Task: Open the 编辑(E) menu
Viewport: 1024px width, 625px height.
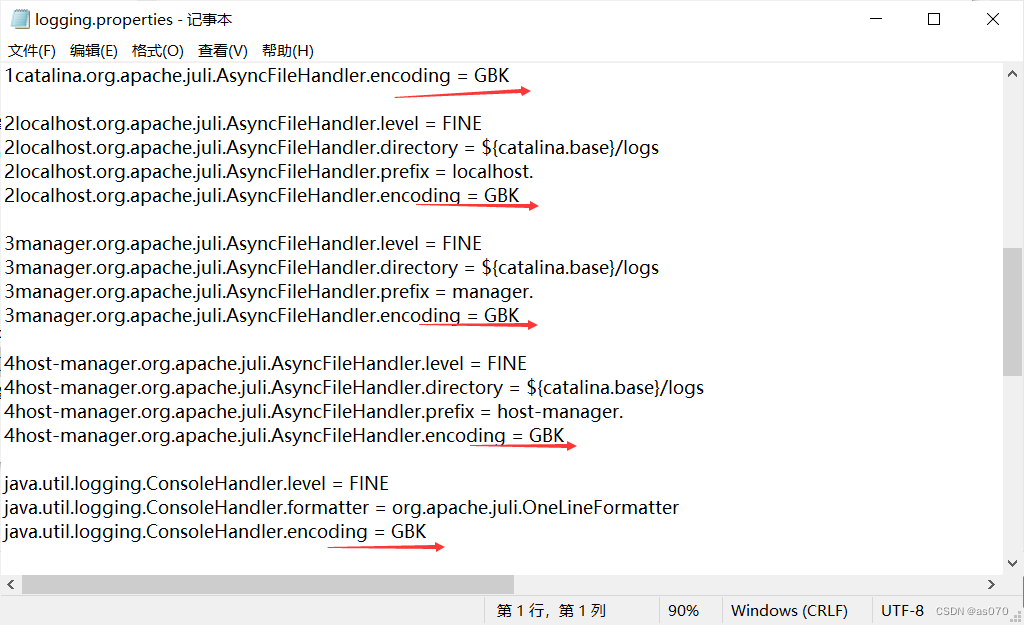Action: coord(94,50)
